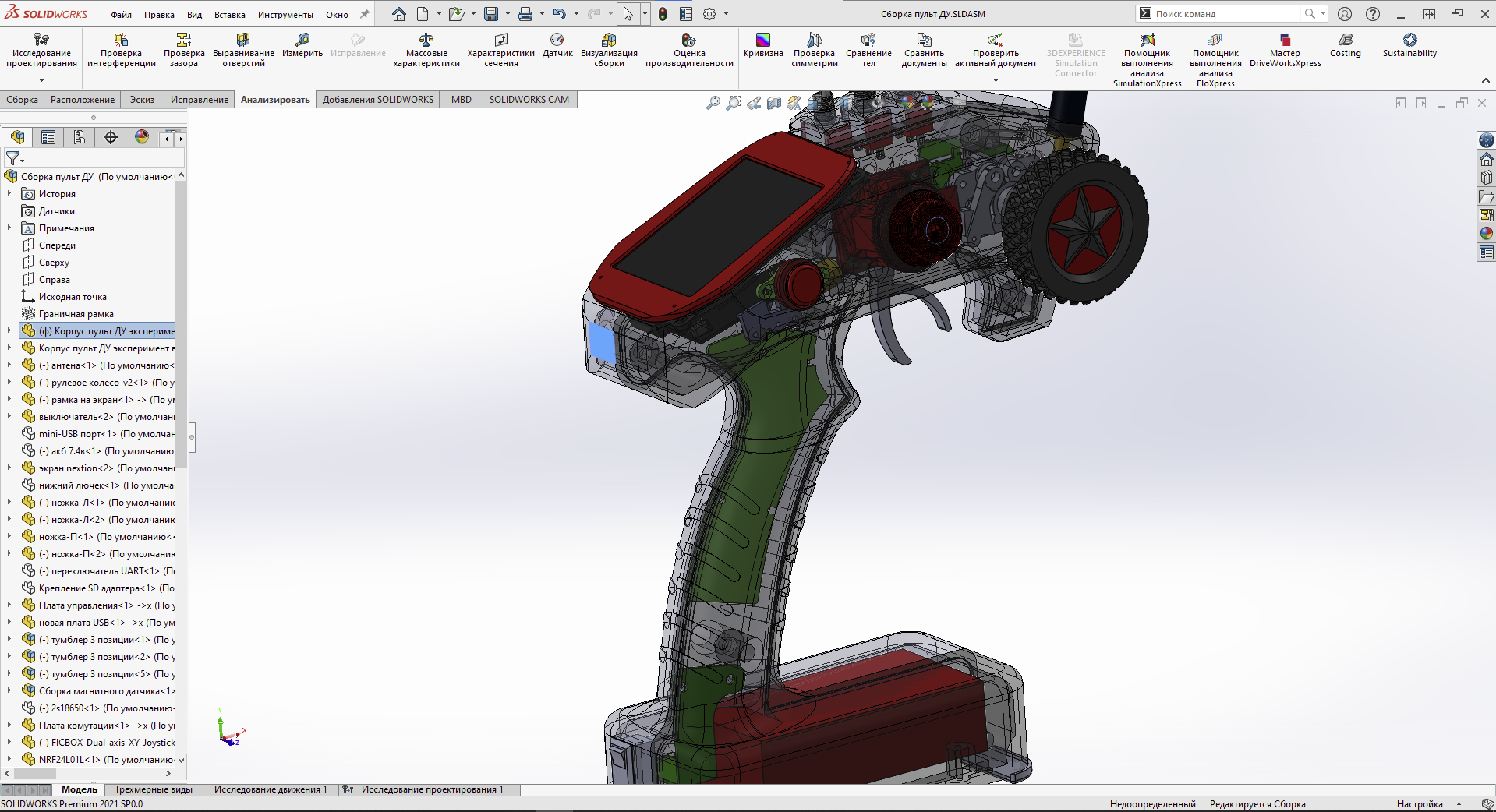Select NRF24L01L<1> component in tree
This screenshot has height=812, width=1496.
point(106,760)
